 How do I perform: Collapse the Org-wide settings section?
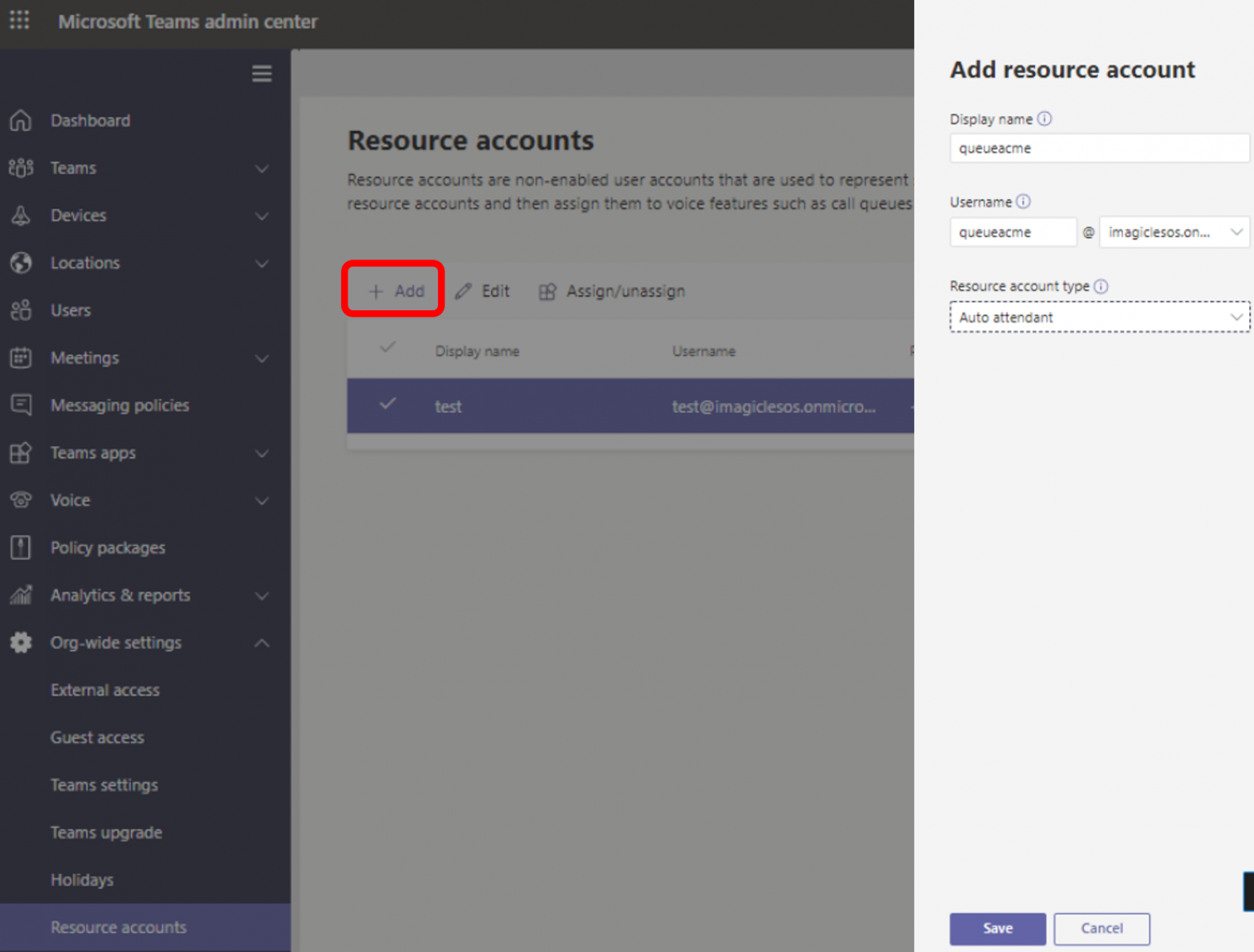pyautogui.click(x=262, y=643)
